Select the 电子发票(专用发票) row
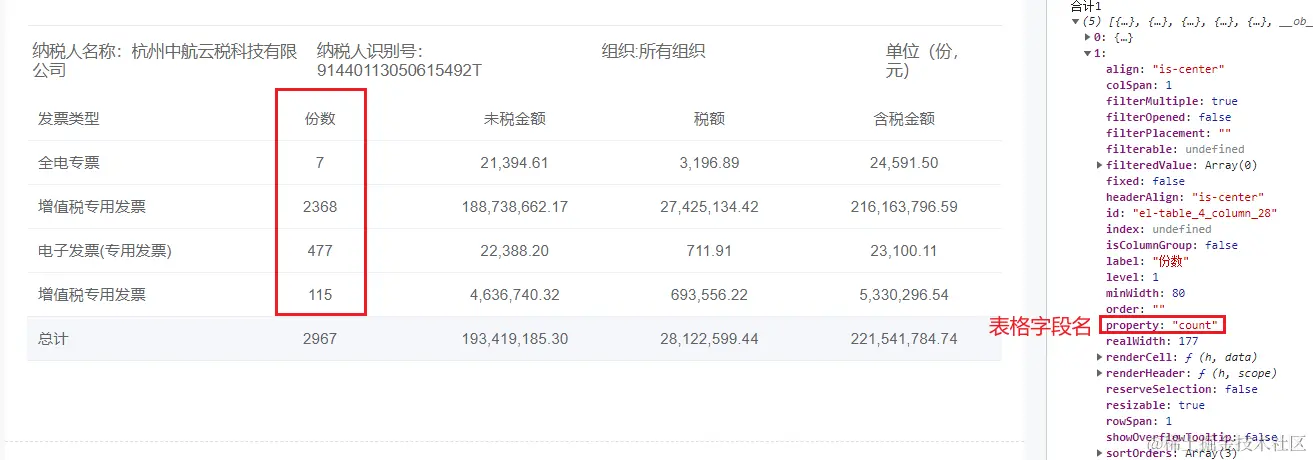Screen dimensions: 1313x460 (x=514, y=251)
